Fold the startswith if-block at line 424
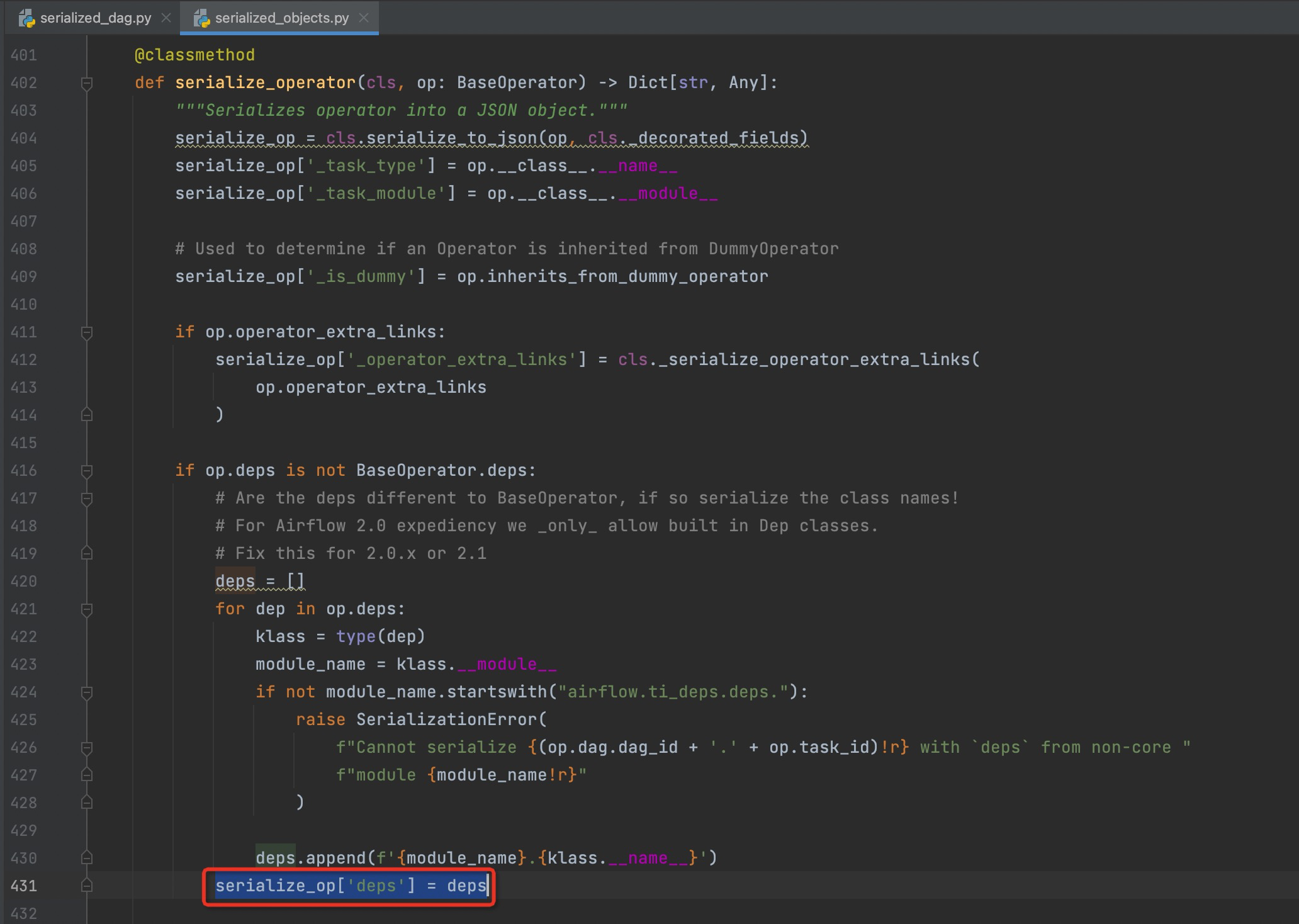Screen dimensions: 1299x924 (87, 692)
